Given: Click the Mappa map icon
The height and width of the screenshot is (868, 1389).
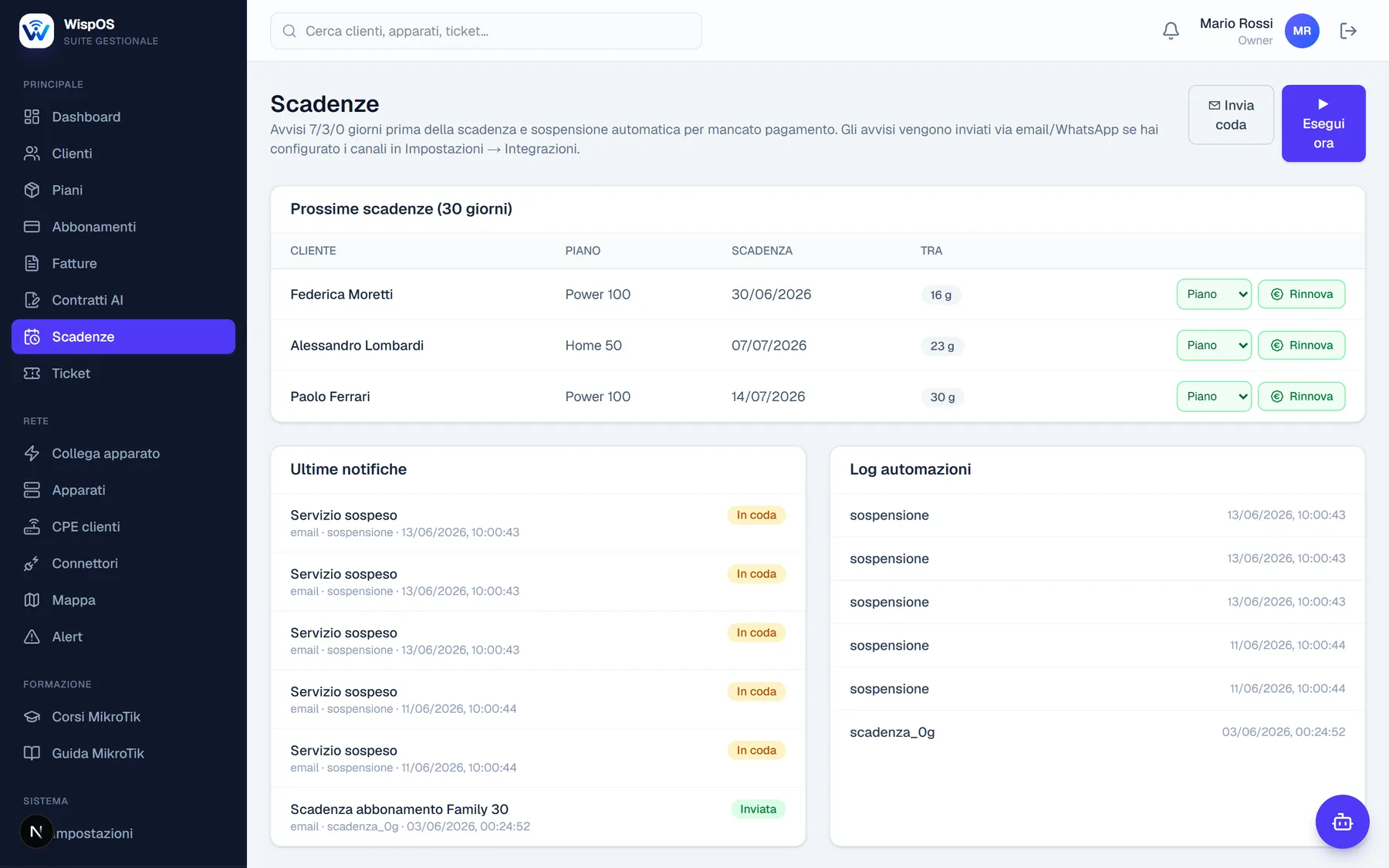Looking at the screenshot, I should click(x=32, y=600).
